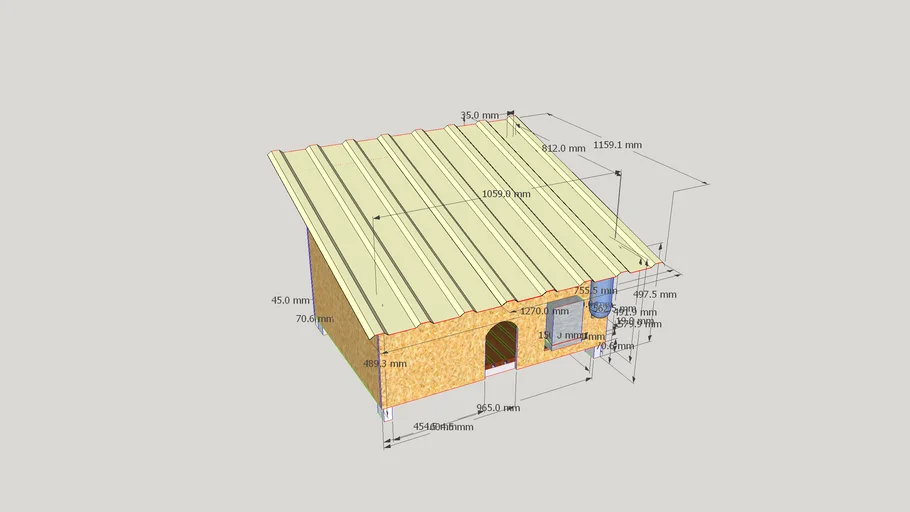
Task: Click the 35.0 mm dimension label
Action: tap(479, 116)
